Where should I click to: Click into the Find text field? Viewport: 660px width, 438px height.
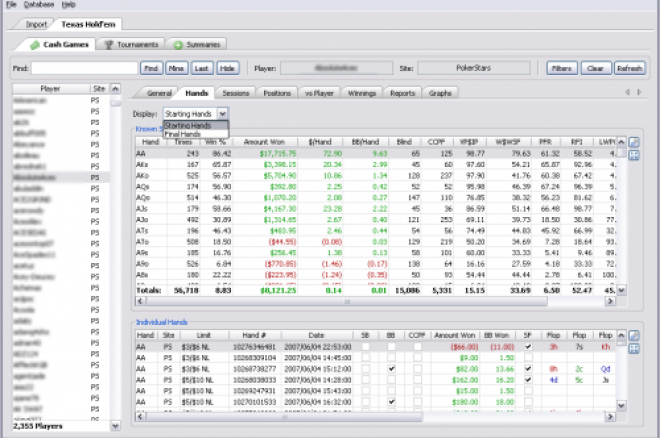[x=84, y=68]
